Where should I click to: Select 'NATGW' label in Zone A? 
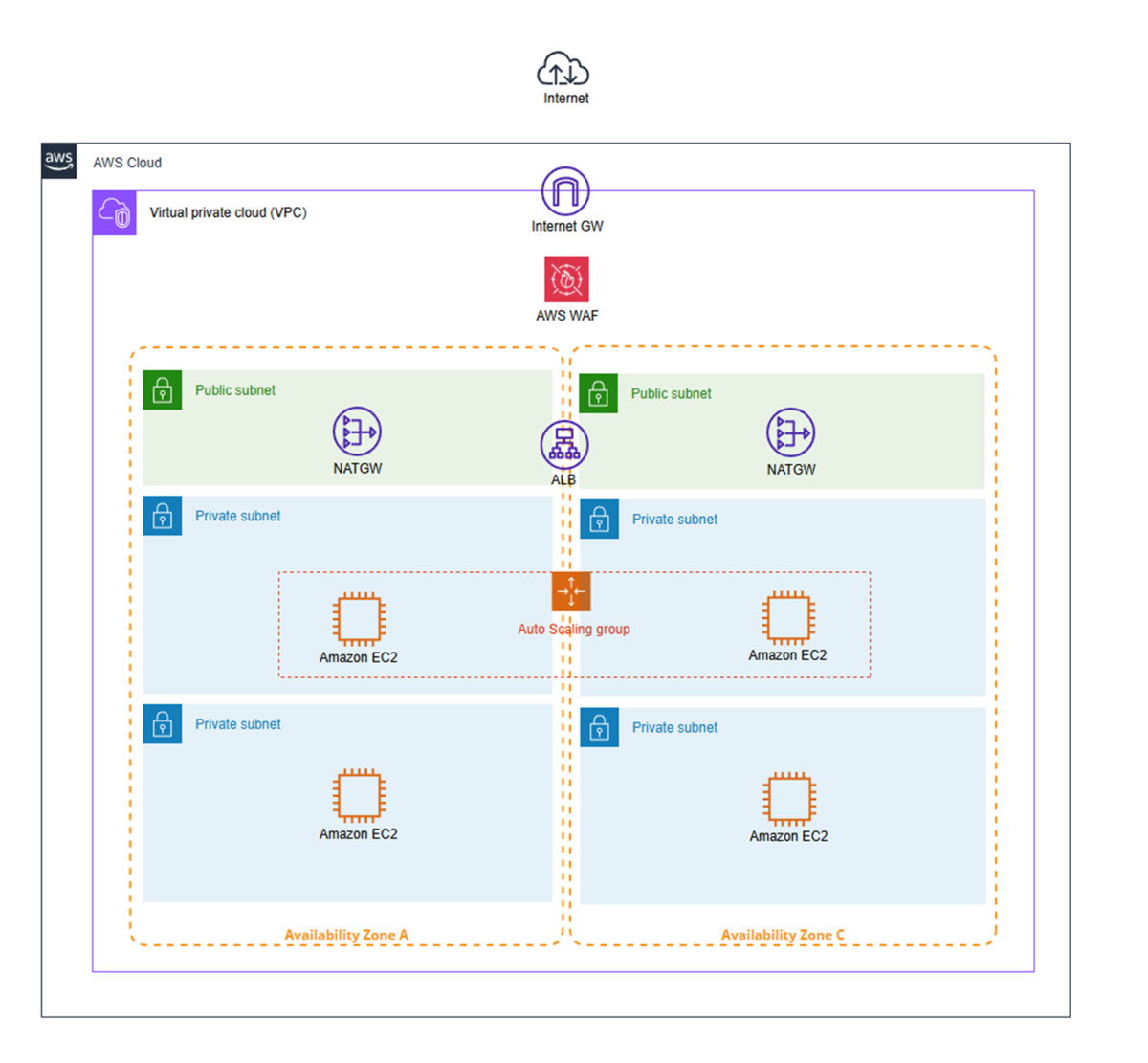point(358,469)
